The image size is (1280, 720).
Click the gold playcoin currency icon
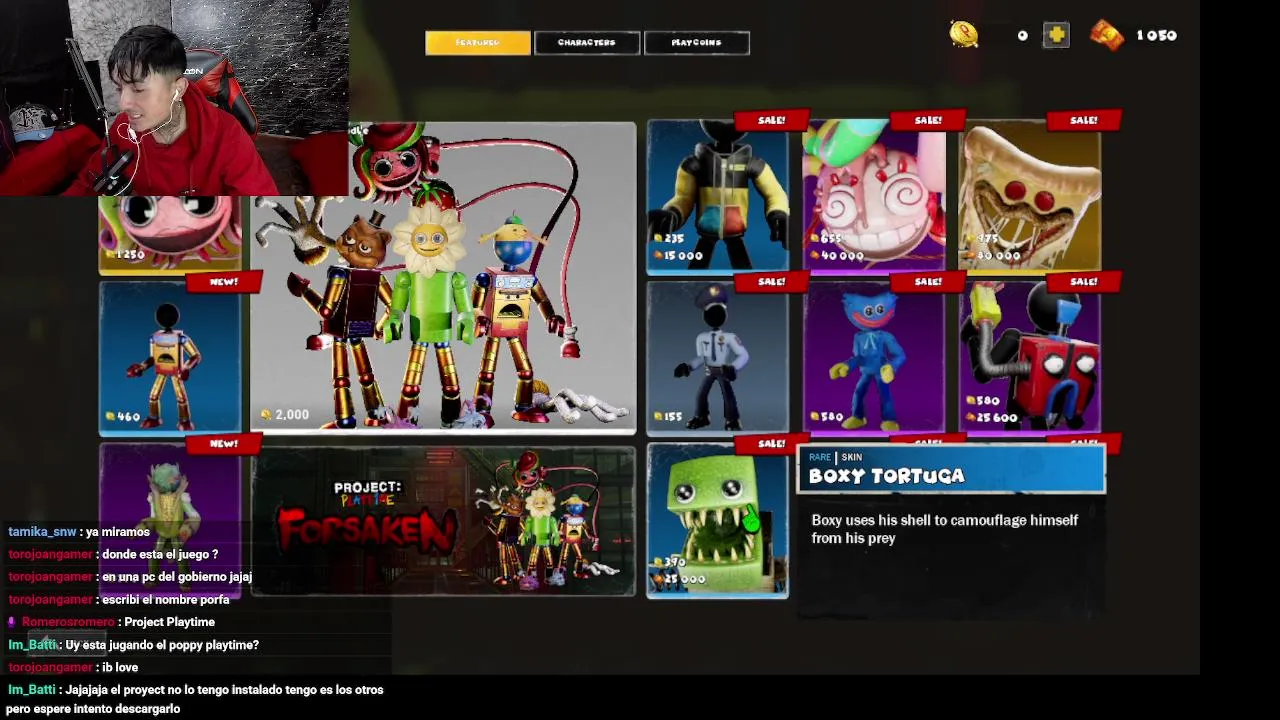(964, 35)
